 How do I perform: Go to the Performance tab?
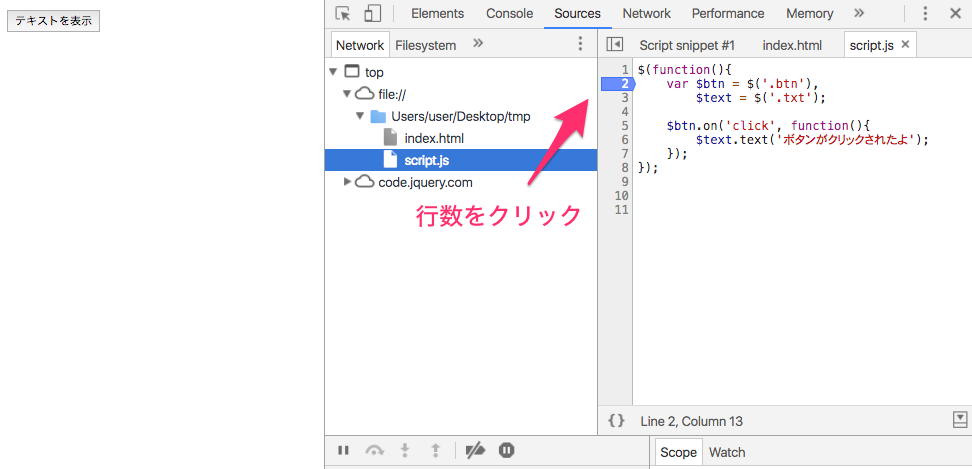click(728, 14)
